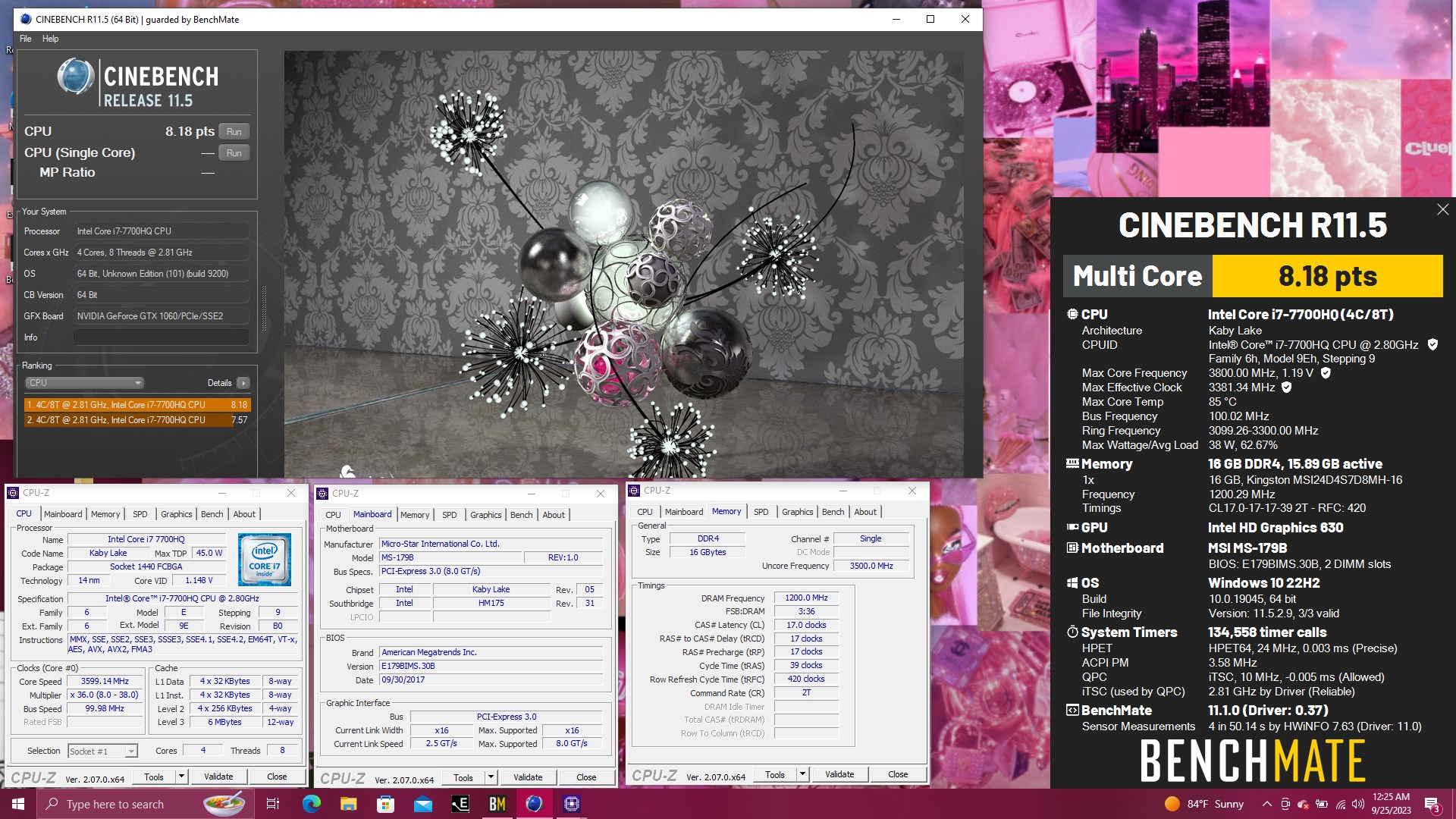Viewport: 1456px width, 819px height.
Task: Expand ranking Details arrow in Cinebench
Action: coord(243,383)
